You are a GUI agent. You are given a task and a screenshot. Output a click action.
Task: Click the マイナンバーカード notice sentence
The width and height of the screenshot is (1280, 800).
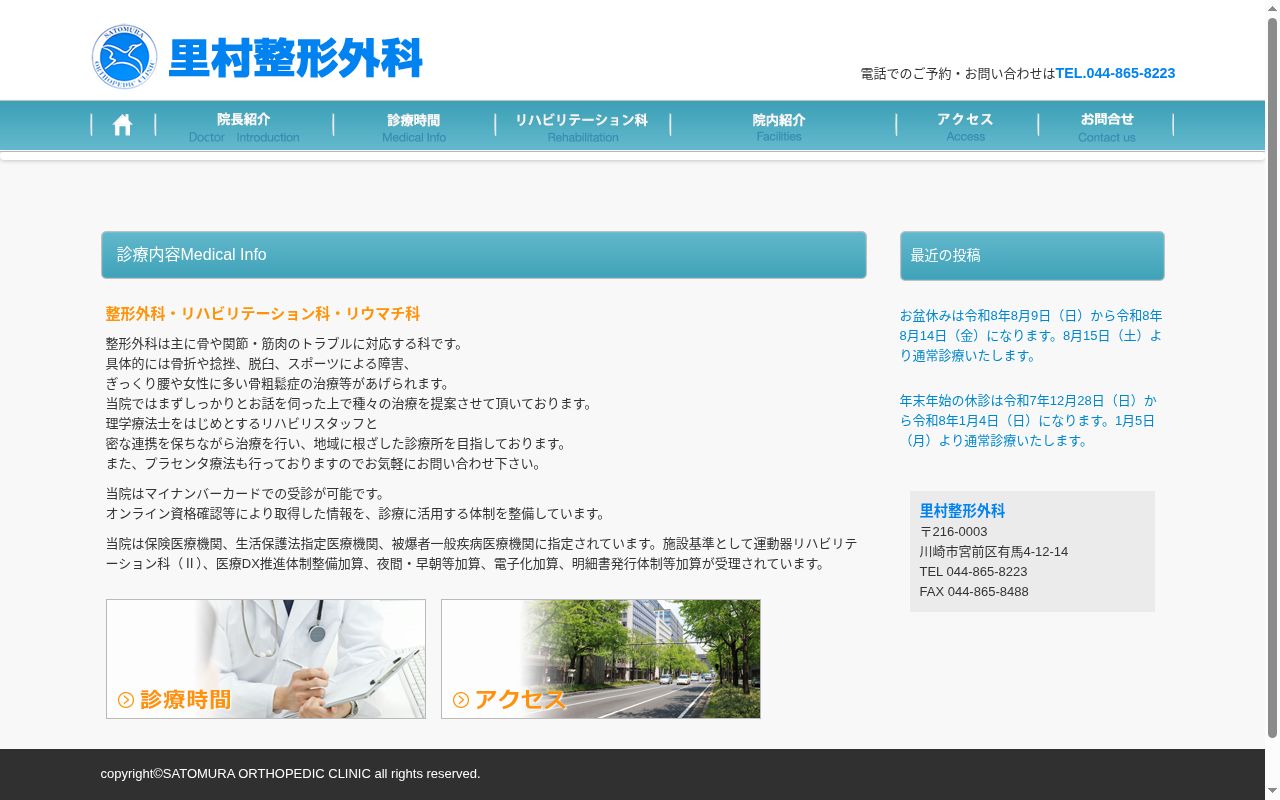pyautogui.click(x=245, y=494)
